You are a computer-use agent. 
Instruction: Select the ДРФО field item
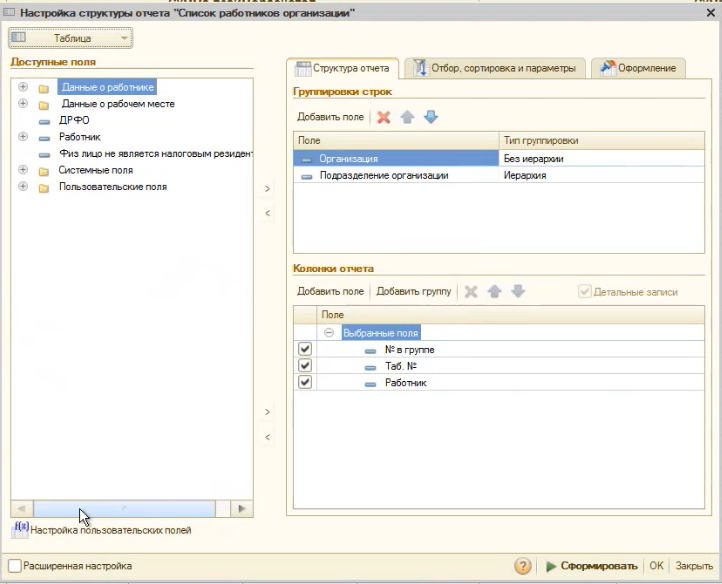tap(74, 120)
